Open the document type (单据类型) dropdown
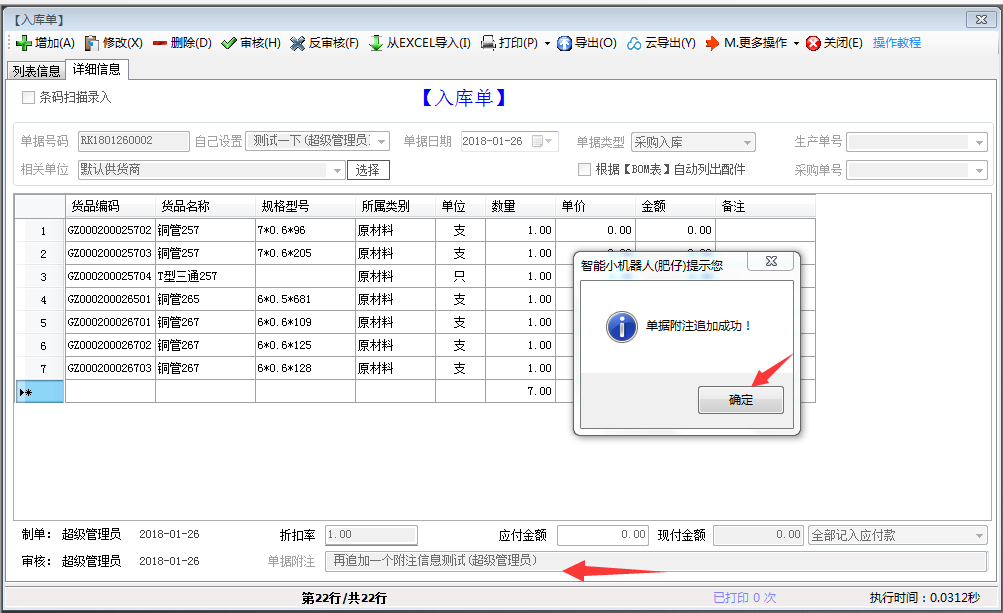 [x=747, y=143]
